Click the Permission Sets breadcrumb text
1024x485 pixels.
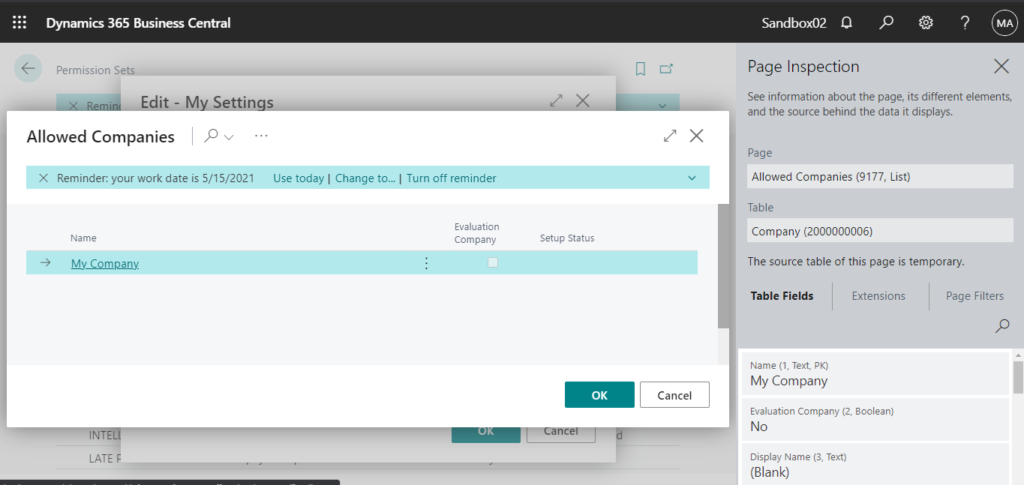[95, 70]
